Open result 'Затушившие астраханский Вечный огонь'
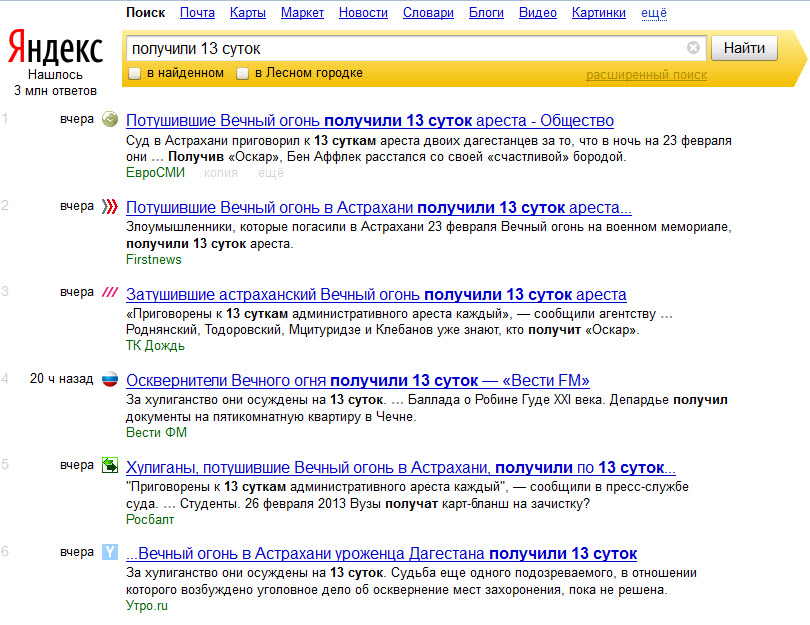This screenshot has height=625, width=810. 376,294
